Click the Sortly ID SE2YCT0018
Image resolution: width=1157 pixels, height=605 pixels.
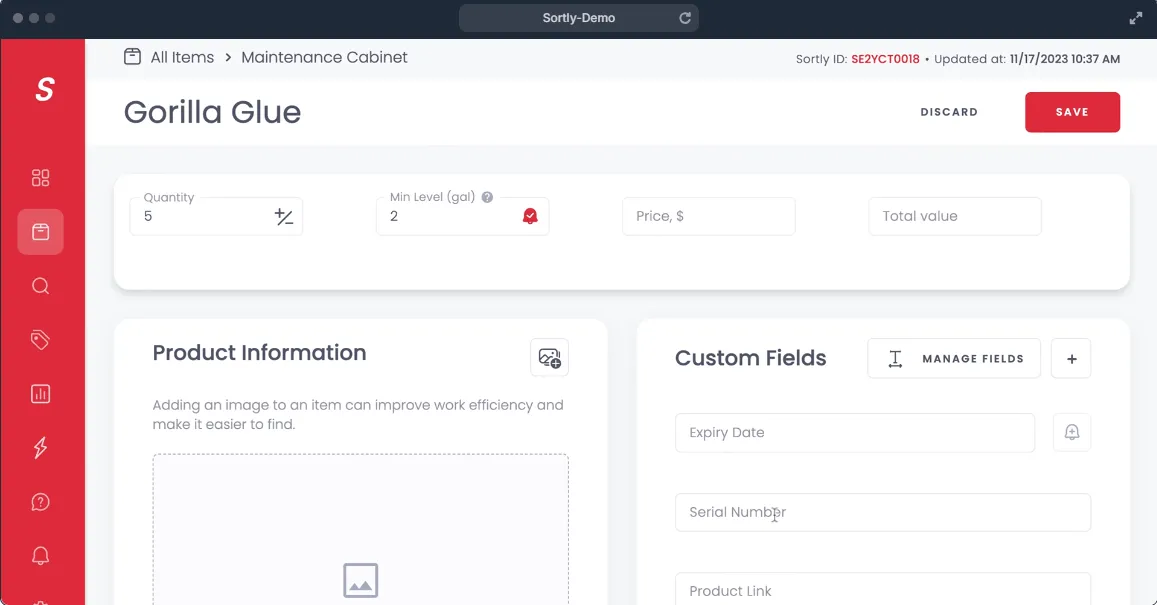point(885,59)
